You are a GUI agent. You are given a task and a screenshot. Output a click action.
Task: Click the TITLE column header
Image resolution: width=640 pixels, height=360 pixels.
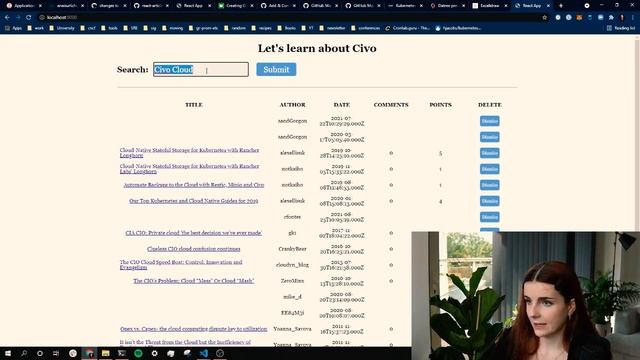pos(194,105)
